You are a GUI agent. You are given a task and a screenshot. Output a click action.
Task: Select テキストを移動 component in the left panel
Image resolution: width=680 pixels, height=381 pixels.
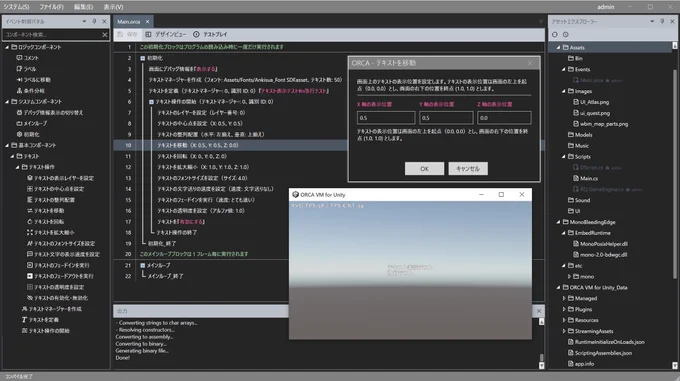coord(45,211)
